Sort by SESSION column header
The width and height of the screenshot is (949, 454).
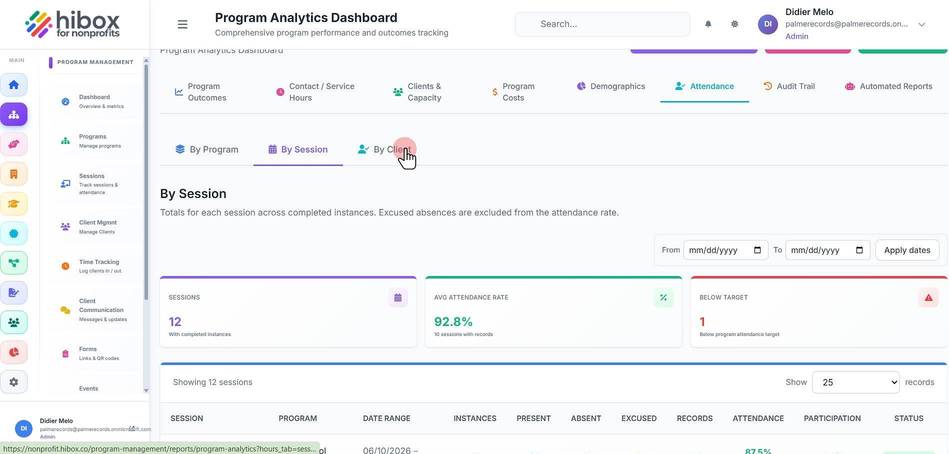pyautogui.click(x=186, y=418)
